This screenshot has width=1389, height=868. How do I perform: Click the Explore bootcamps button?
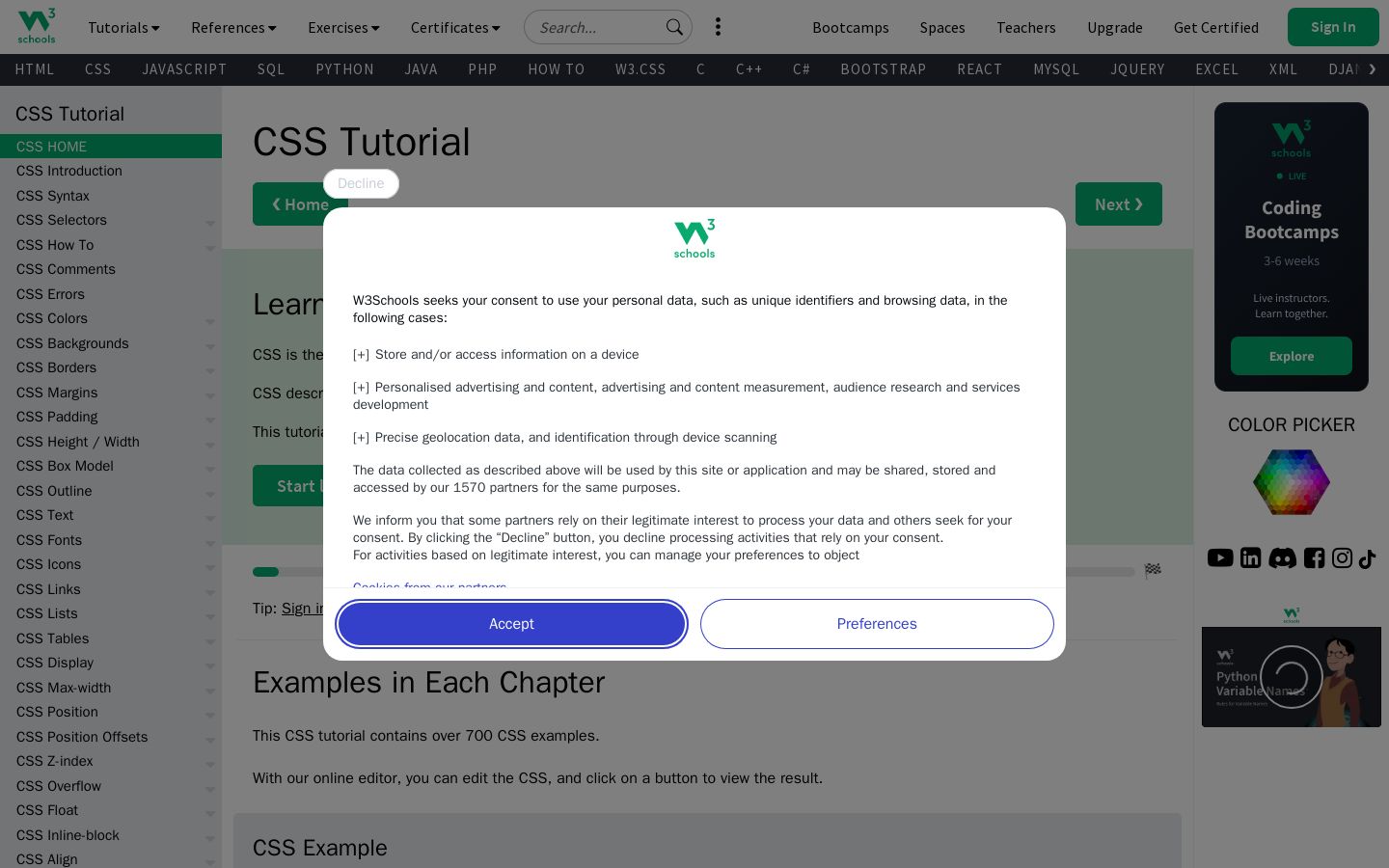1292,356
